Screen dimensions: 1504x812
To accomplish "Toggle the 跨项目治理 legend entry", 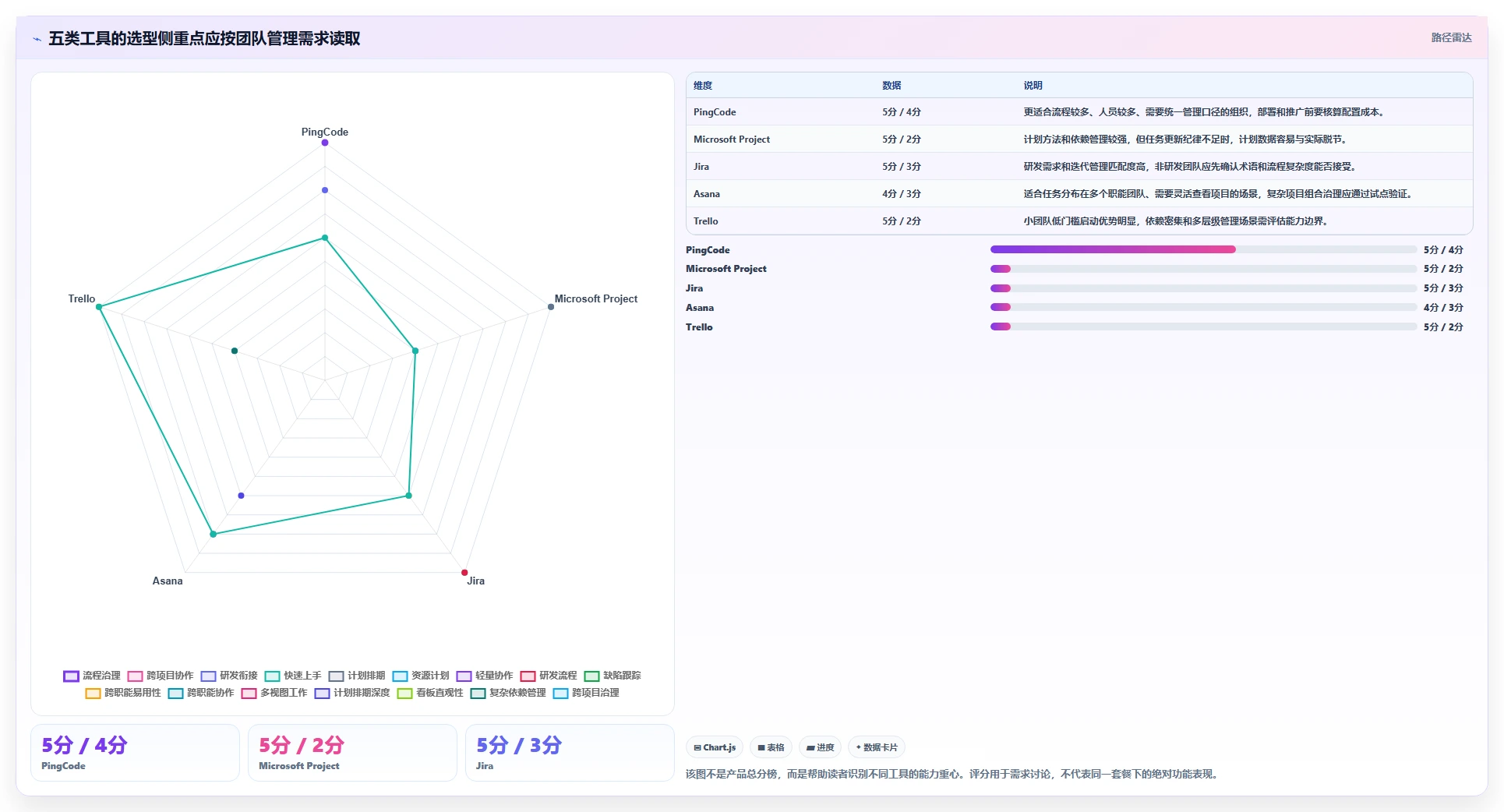I will pos(586,693).
